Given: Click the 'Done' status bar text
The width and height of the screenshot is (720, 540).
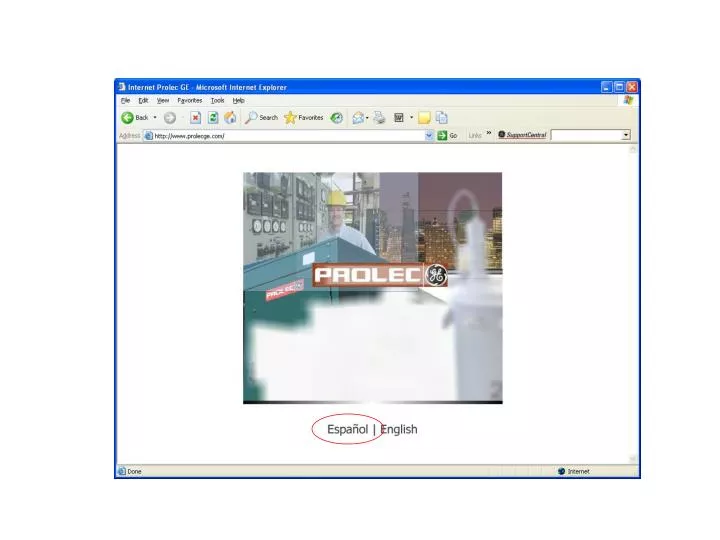Looking at the screenshot, I should pos(134,471).
